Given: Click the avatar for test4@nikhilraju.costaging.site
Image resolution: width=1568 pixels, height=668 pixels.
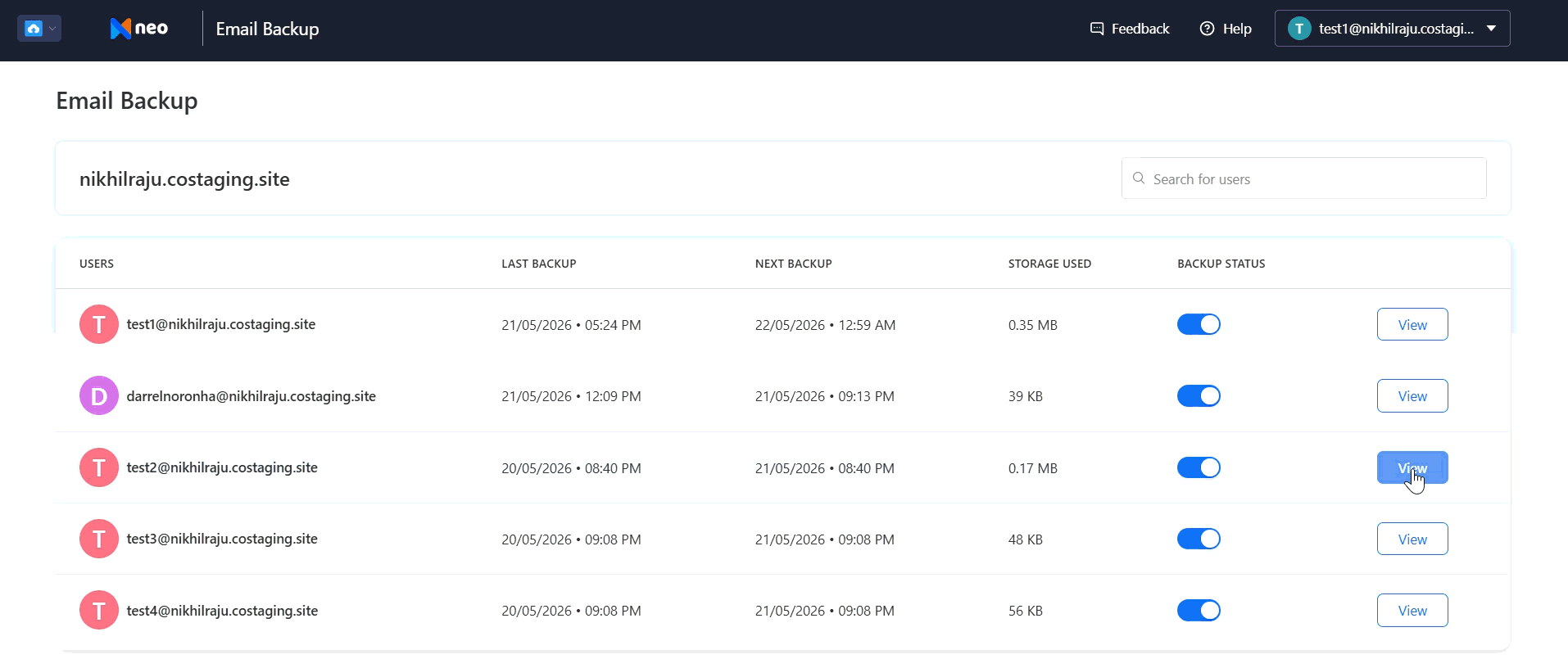Looking at the screenshot, I should pyautogui.click(x=99, y=610).
